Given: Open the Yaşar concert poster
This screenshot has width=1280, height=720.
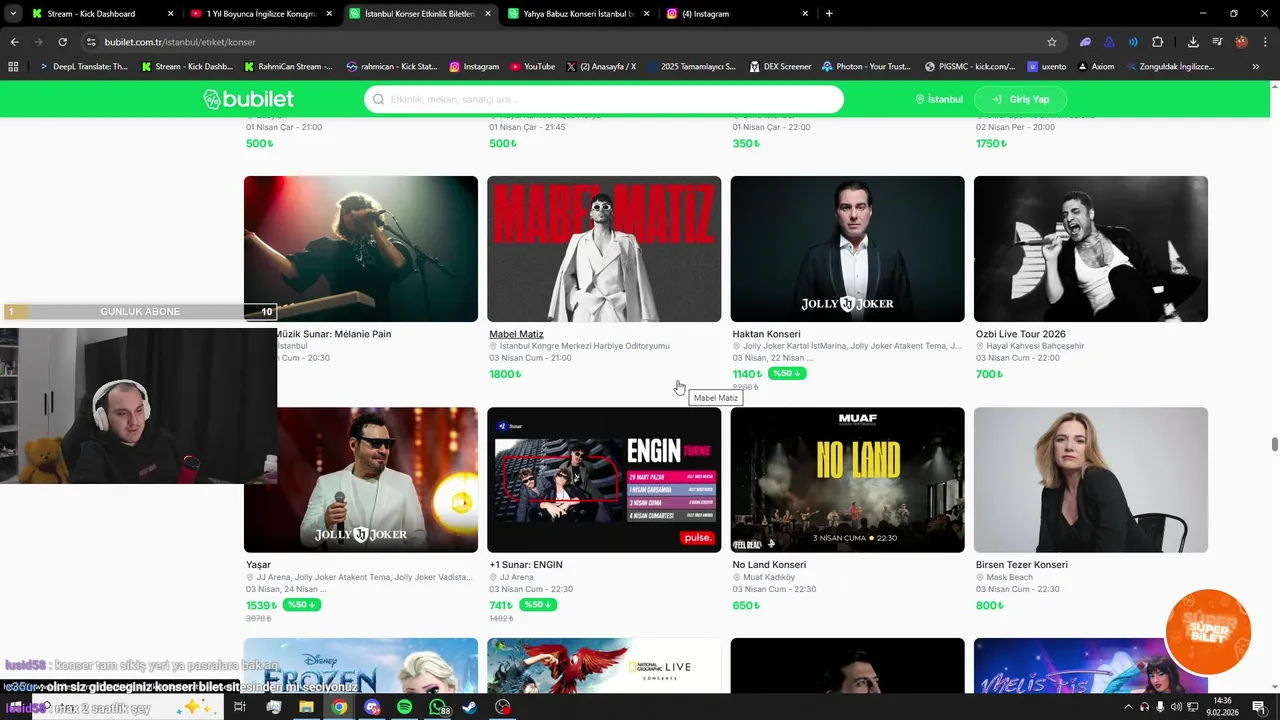Looking at the screenshot, I should (361, 480).
